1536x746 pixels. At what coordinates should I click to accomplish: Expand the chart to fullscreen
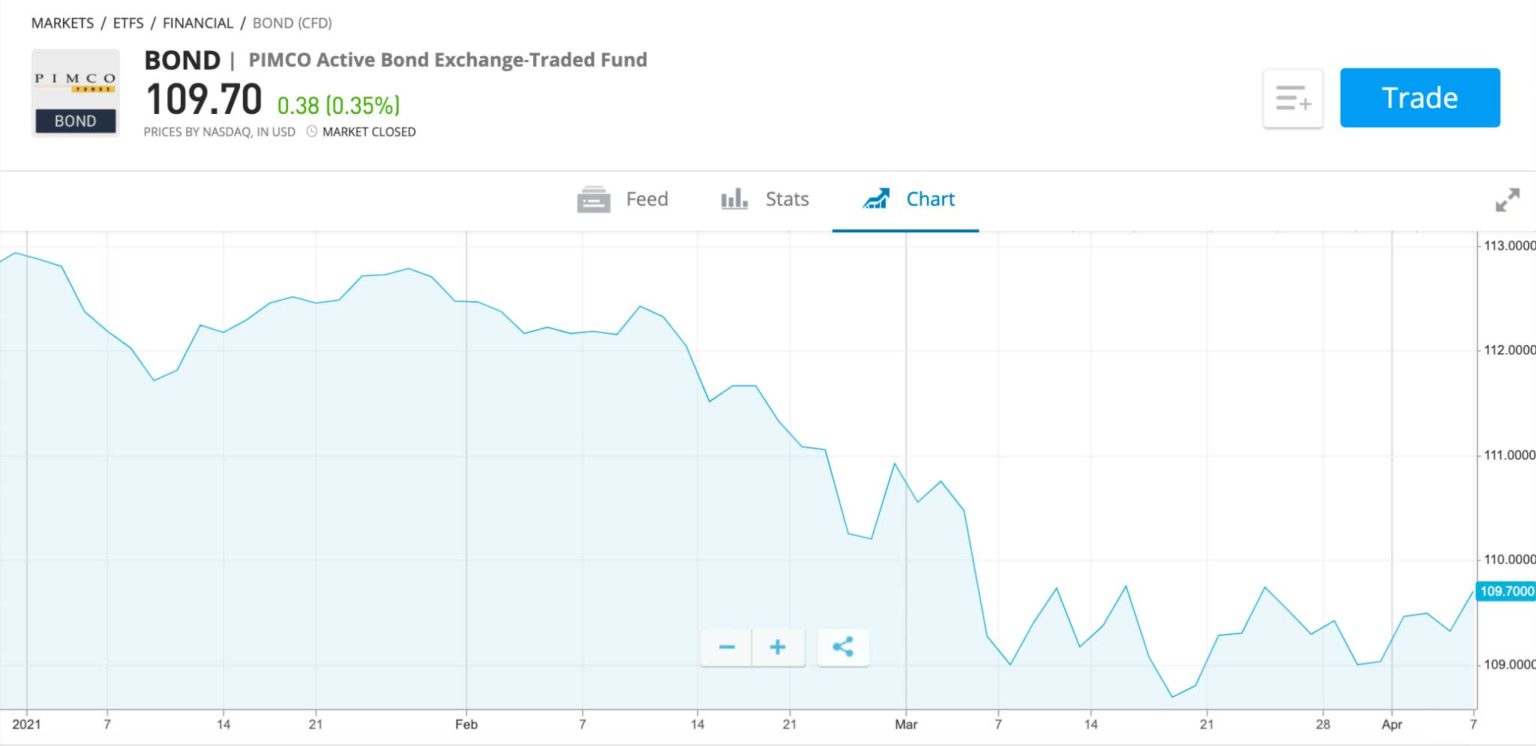1507,200
